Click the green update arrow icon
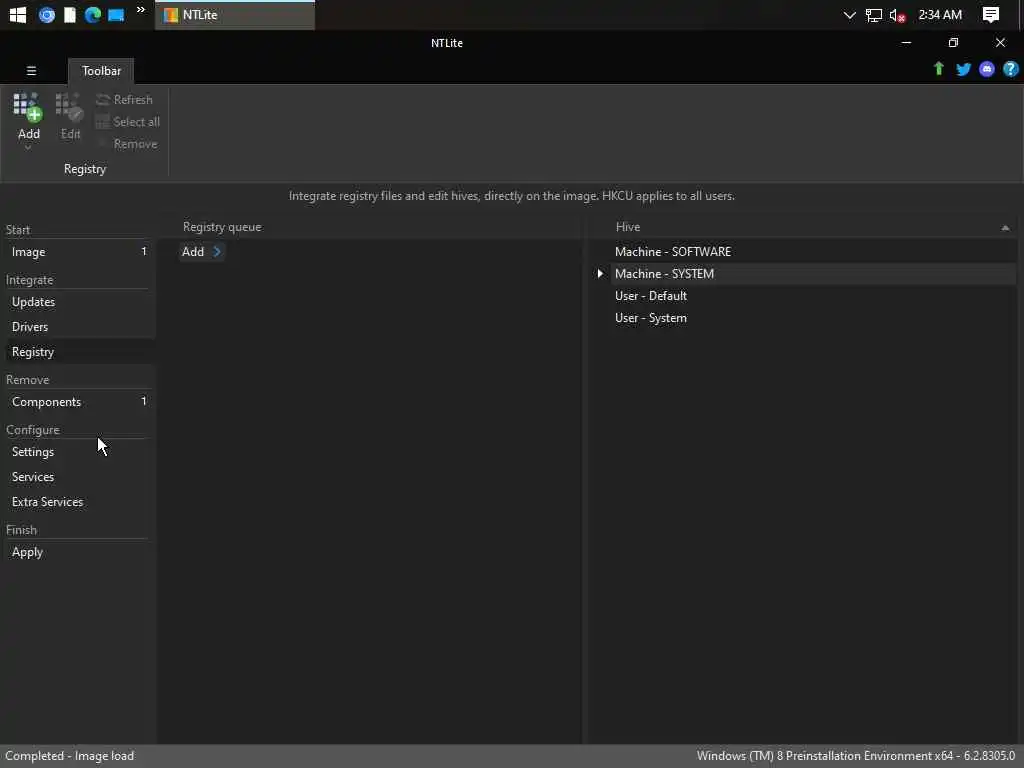This screenshot has height=768, width=1024. pos(938,69)
